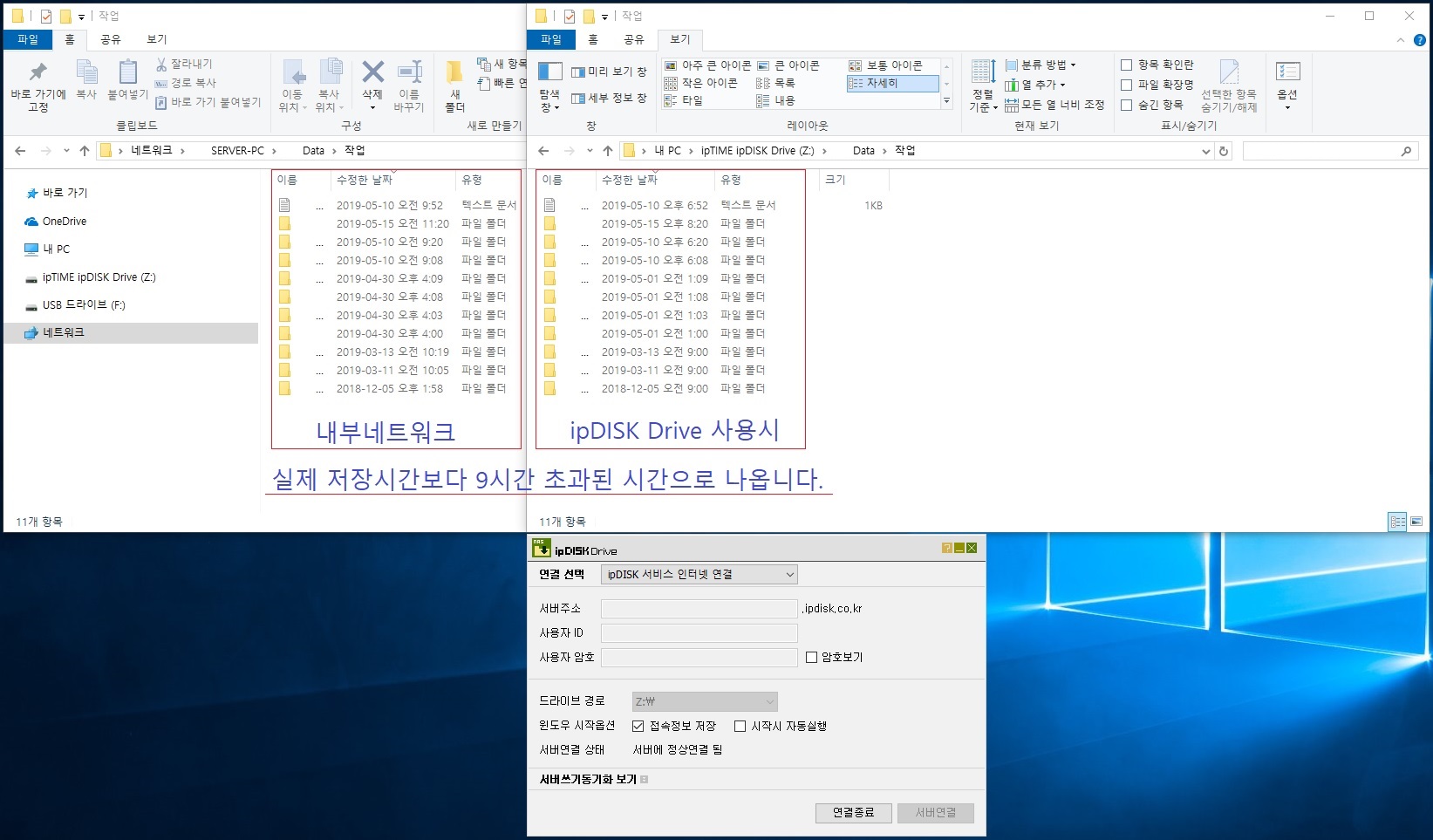Open Share tab in right window

pyautogui.click(x=634, y=39)
